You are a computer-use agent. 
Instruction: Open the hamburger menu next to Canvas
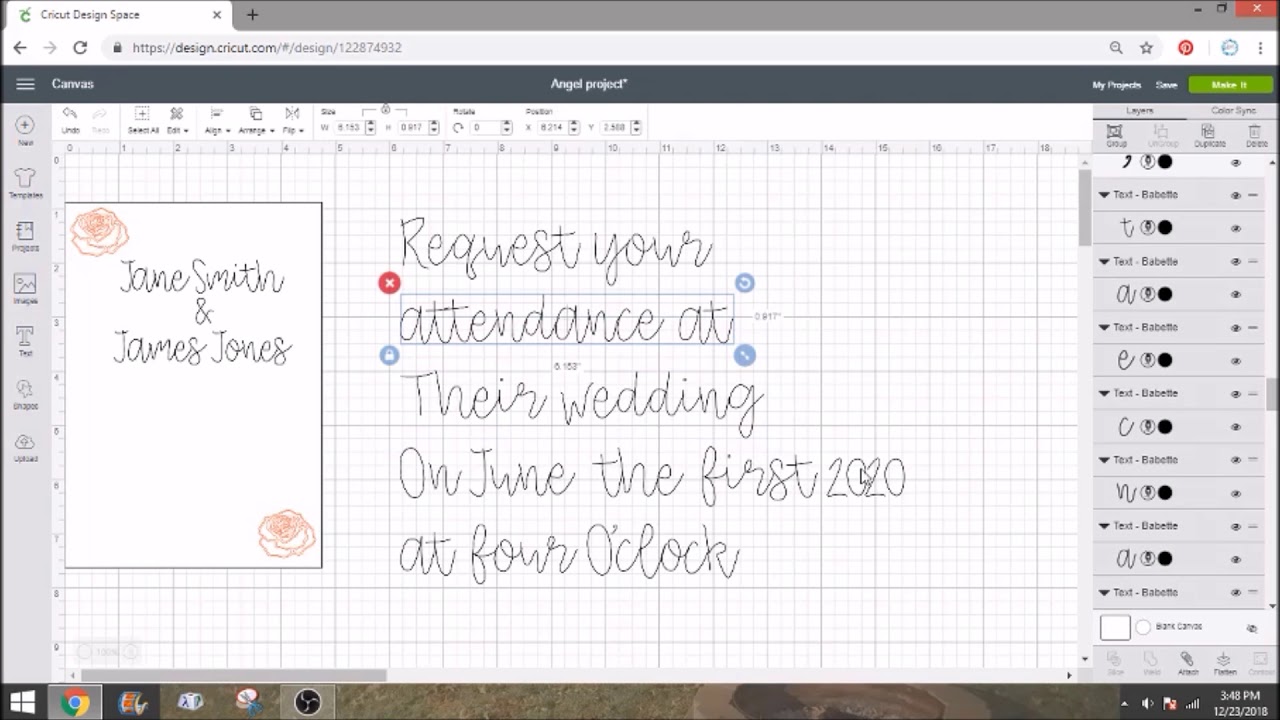pos(25,84)
